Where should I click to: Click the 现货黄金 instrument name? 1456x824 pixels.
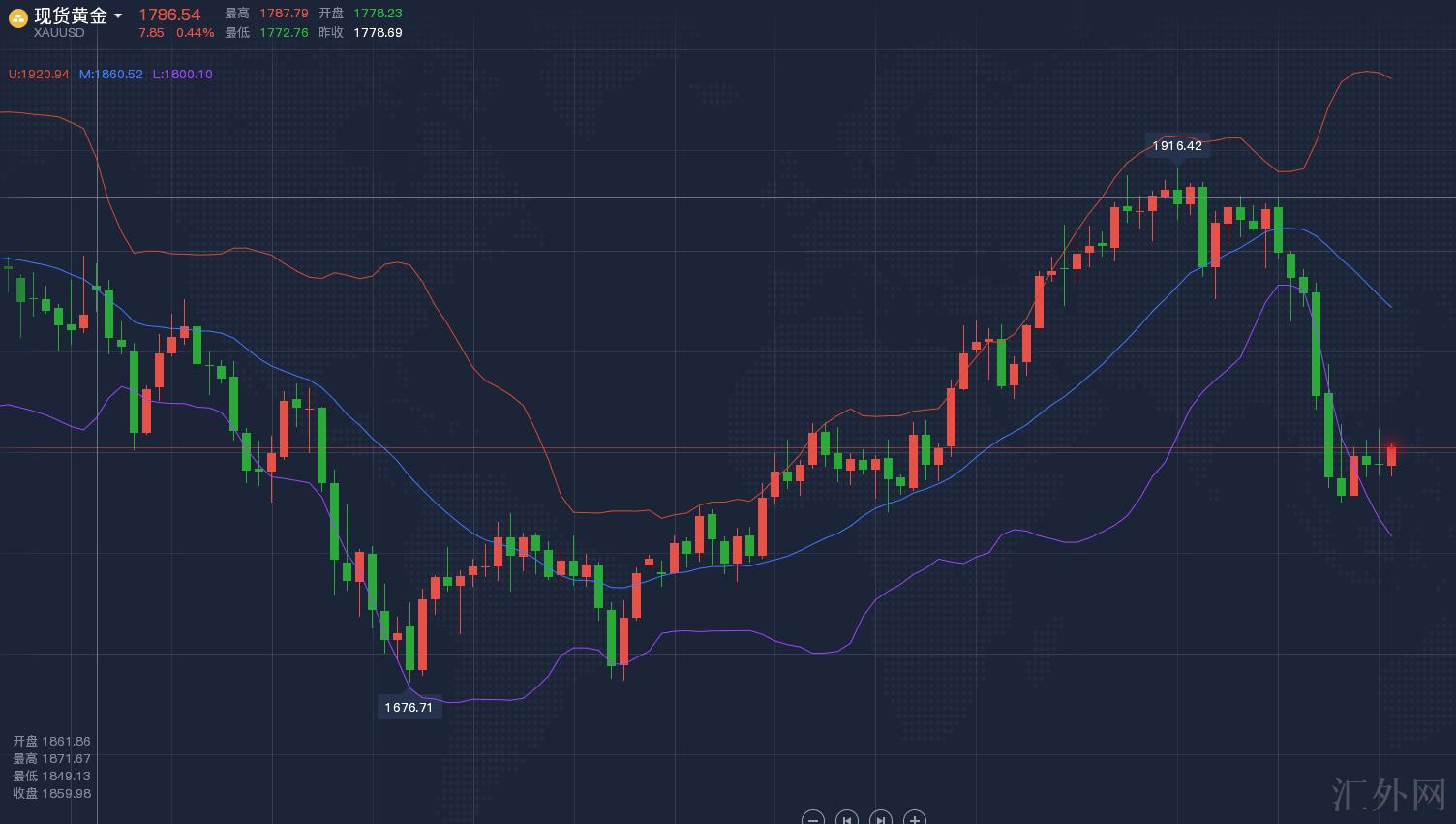pyautogui.click(x=71, y=15)
